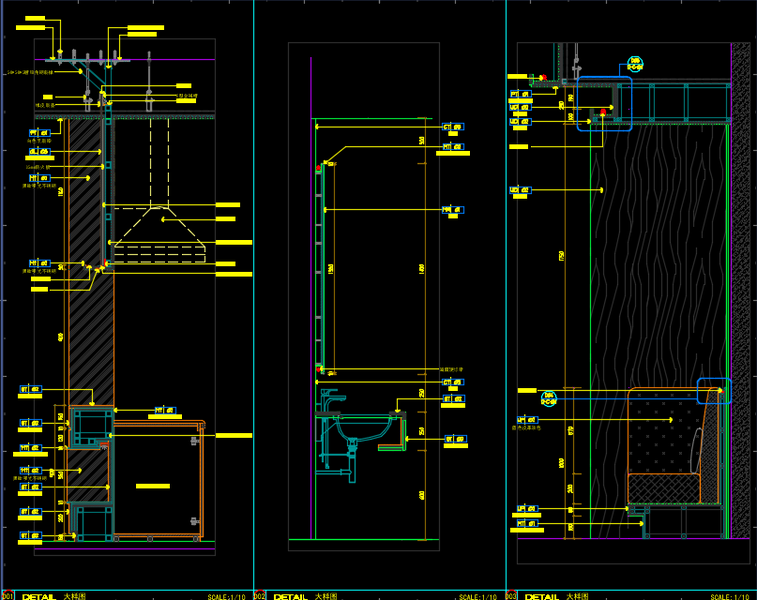Select the diagonal-hatched wall column in drawing 001
Screen dimensions: 757x600
coord(90,263)
